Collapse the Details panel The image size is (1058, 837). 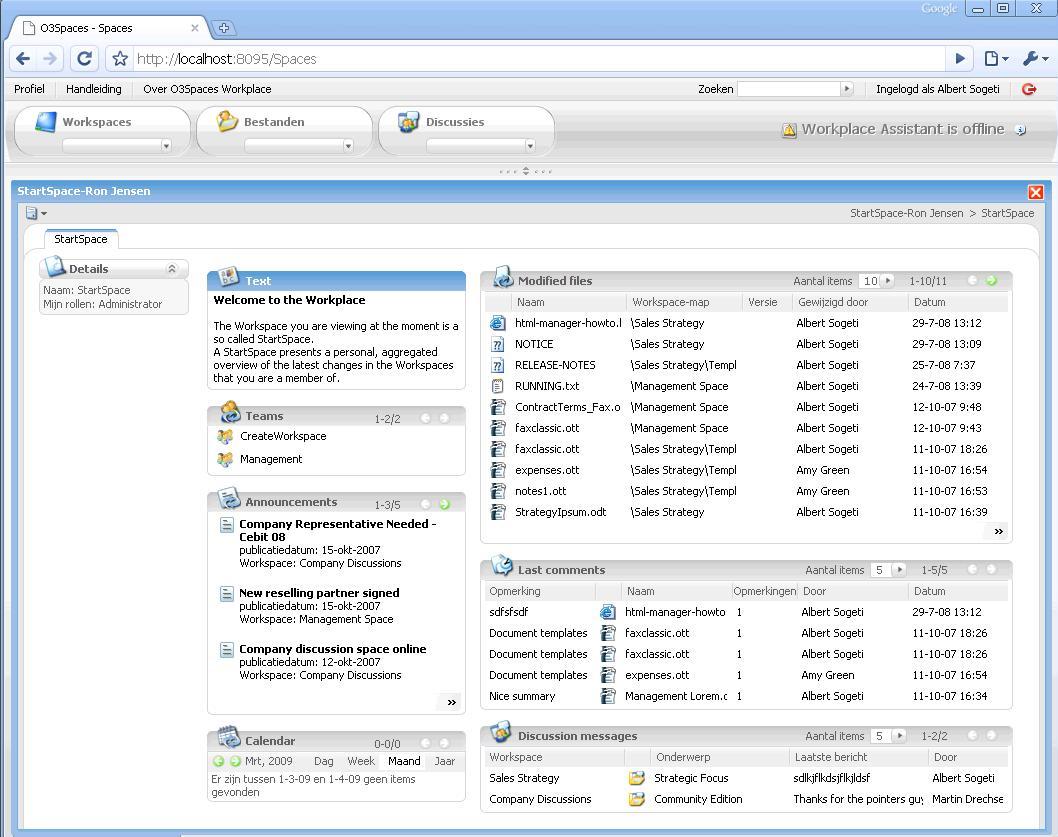click(x=171, y=269)
